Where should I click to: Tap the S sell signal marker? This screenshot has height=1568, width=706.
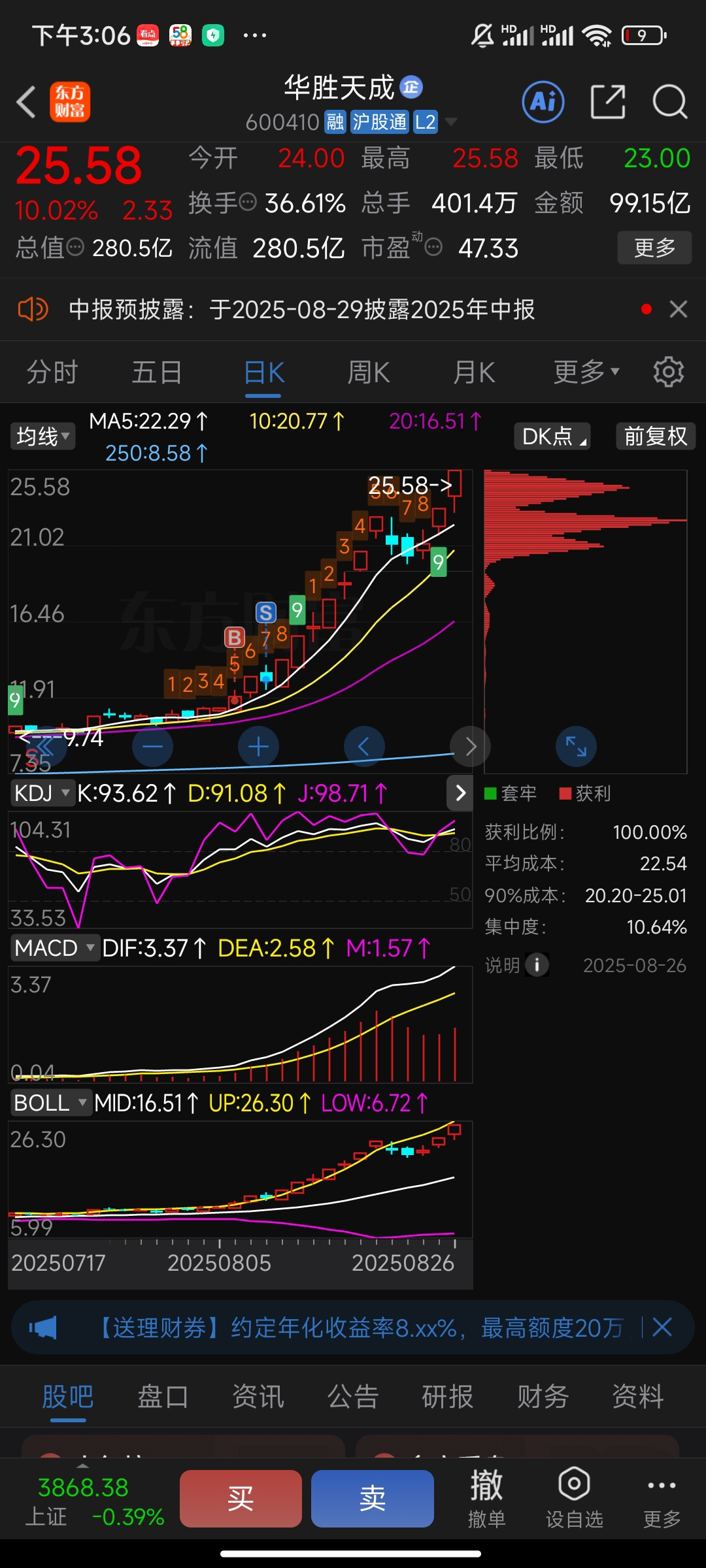point(265,613)
